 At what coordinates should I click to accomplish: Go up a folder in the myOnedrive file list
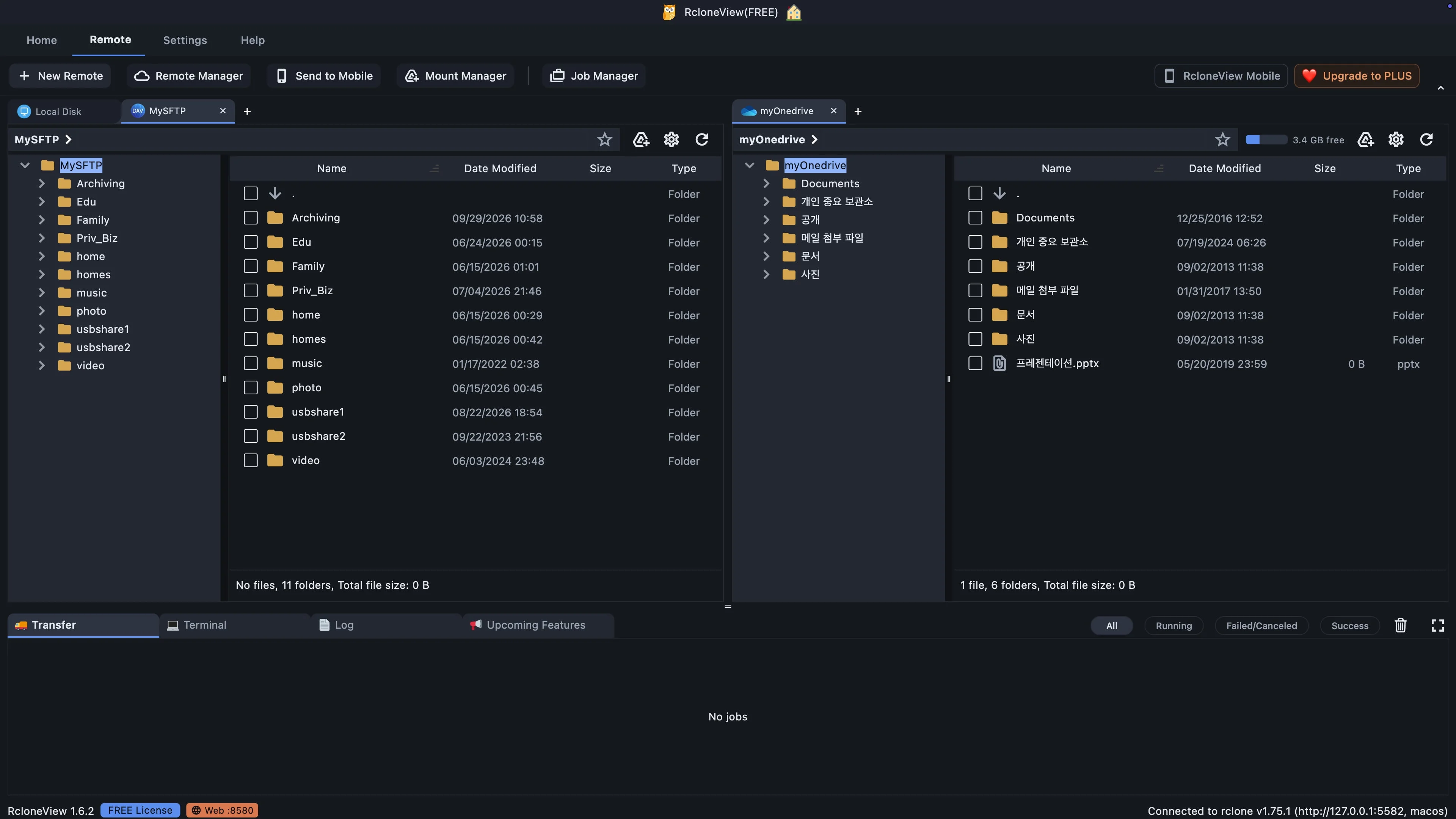tap(999, 194)
